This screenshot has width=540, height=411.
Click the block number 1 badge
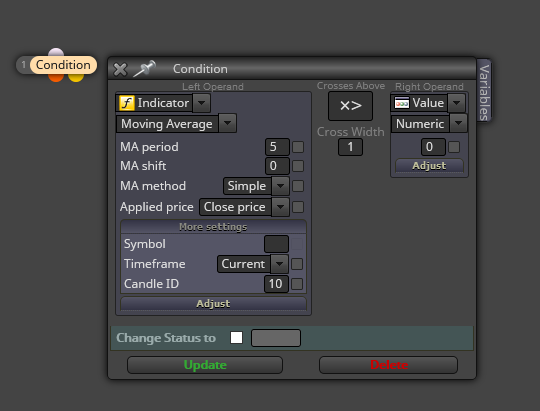point(23,65)
